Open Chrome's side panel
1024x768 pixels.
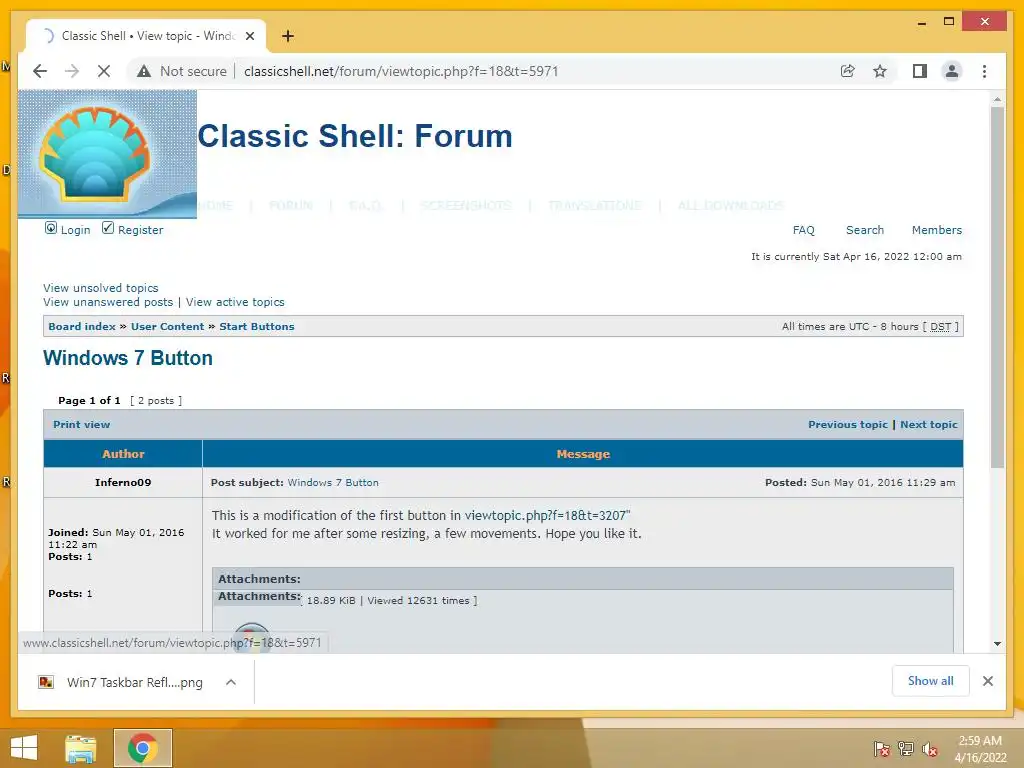920,71
